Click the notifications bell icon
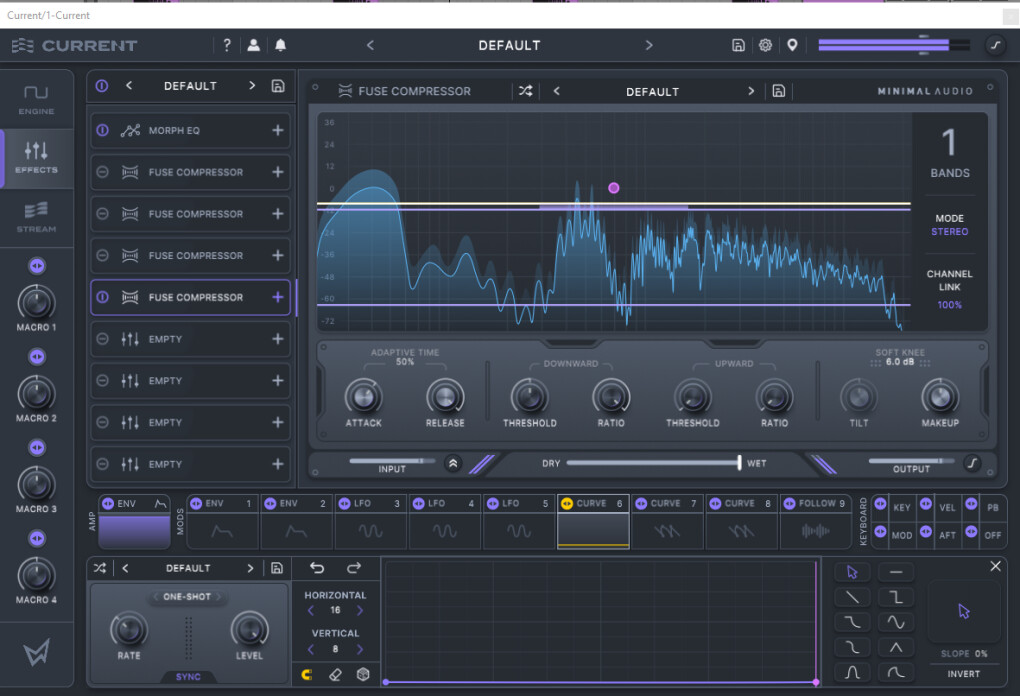The image size is (1020, 696). pos(280,45)
